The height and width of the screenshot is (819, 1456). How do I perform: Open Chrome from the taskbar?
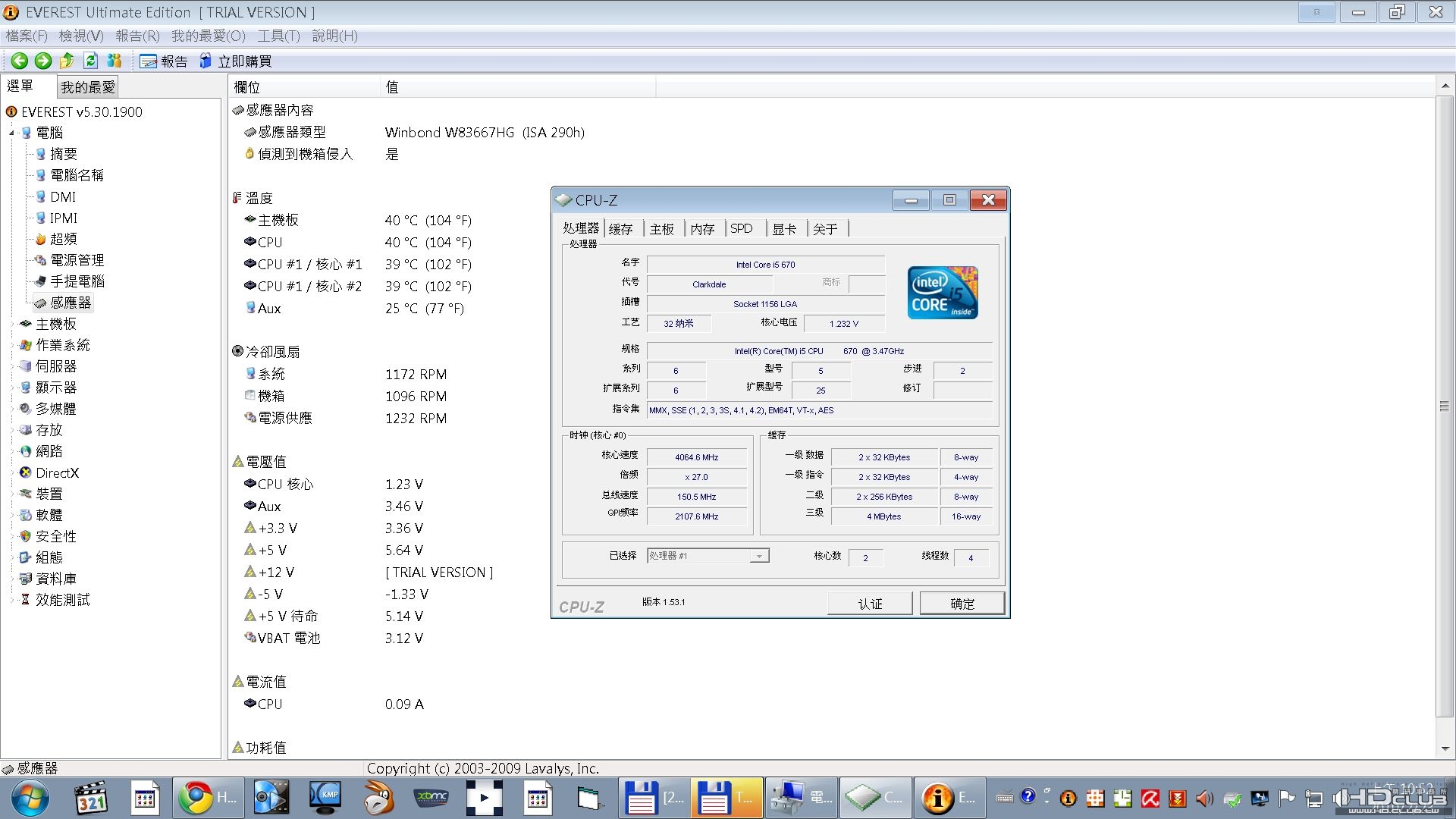coord(208,797)
